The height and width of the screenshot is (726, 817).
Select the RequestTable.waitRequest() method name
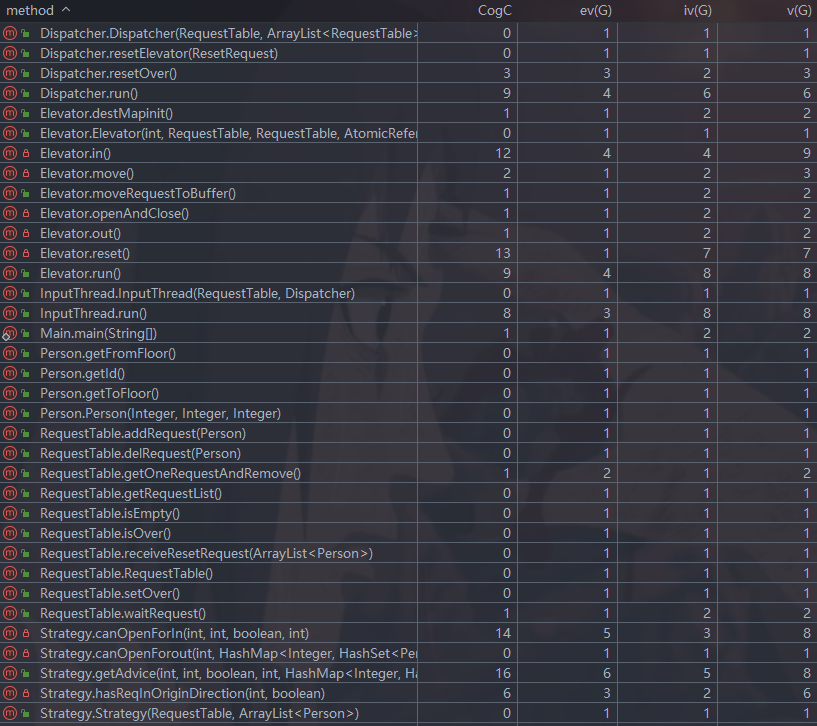click(x=122, y=613)
